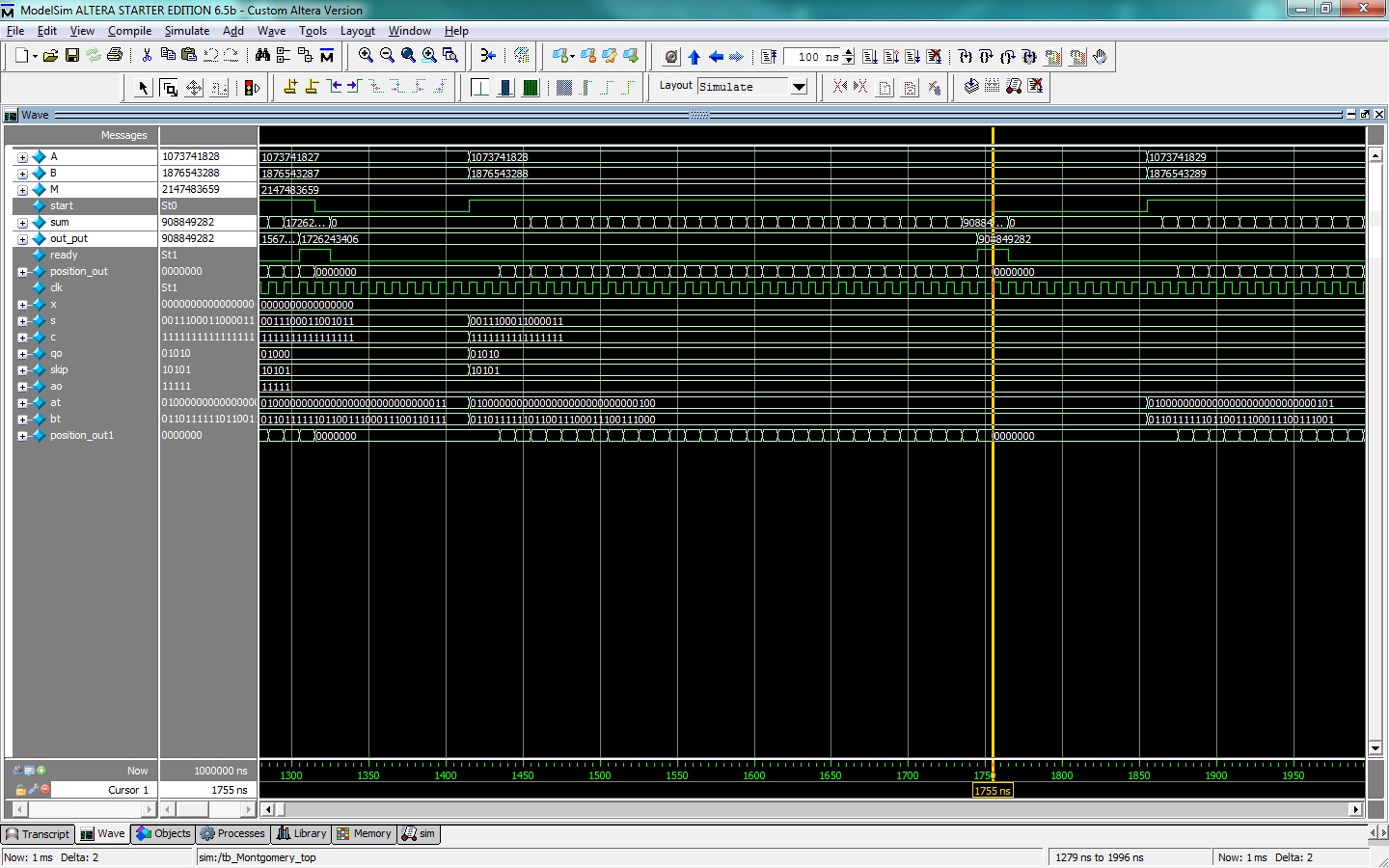
Task: Click the Step Over icon
Action: 986,57
